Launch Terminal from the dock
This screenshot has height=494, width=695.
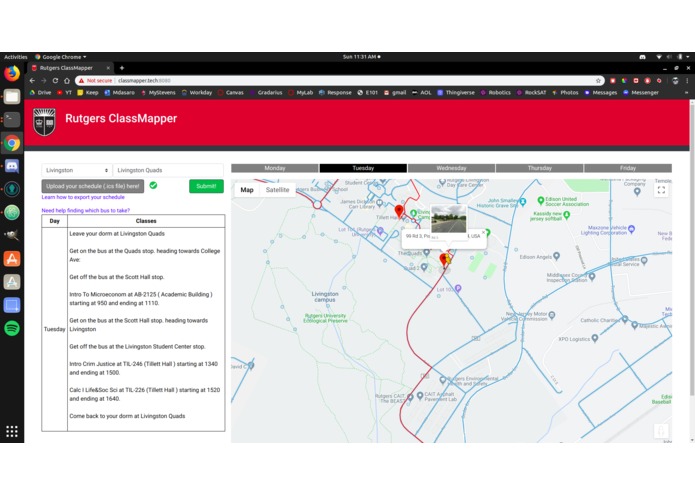pyautogui.click(x=12, y=119)
